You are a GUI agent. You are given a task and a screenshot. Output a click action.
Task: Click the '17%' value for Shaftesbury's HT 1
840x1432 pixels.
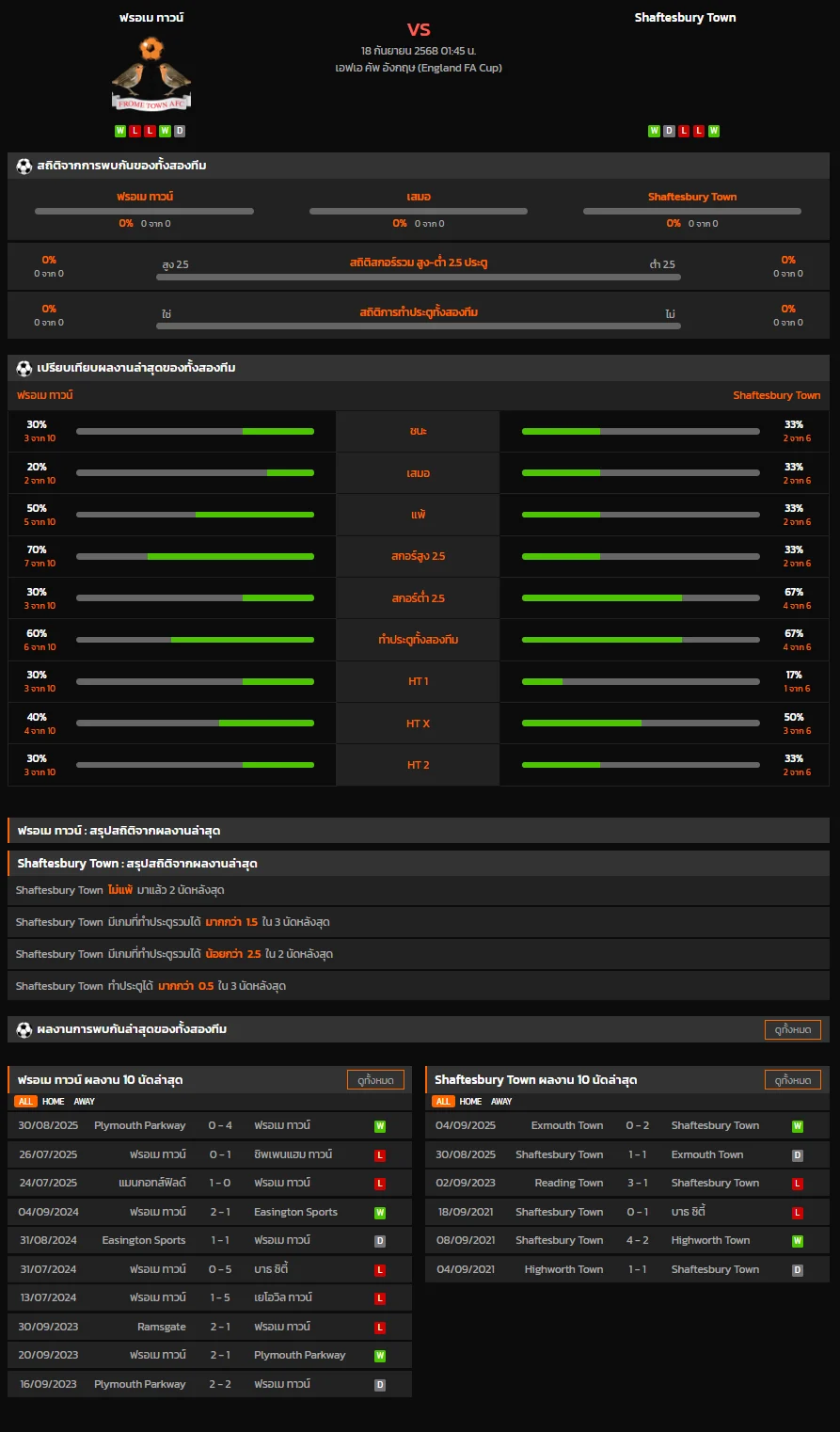click(x=794, y=675)
